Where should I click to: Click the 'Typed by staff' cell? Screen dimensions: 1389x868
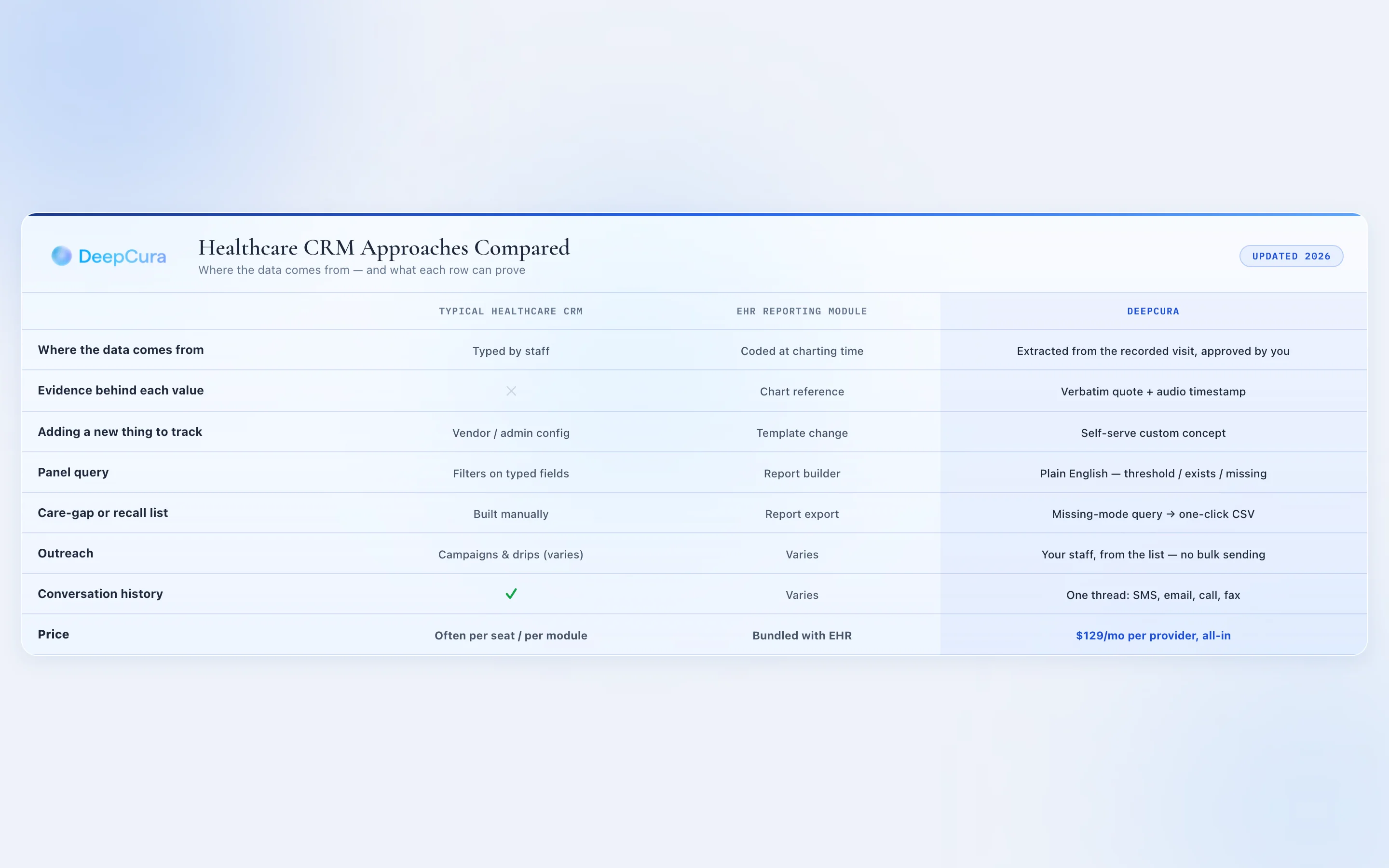point(511,351)
